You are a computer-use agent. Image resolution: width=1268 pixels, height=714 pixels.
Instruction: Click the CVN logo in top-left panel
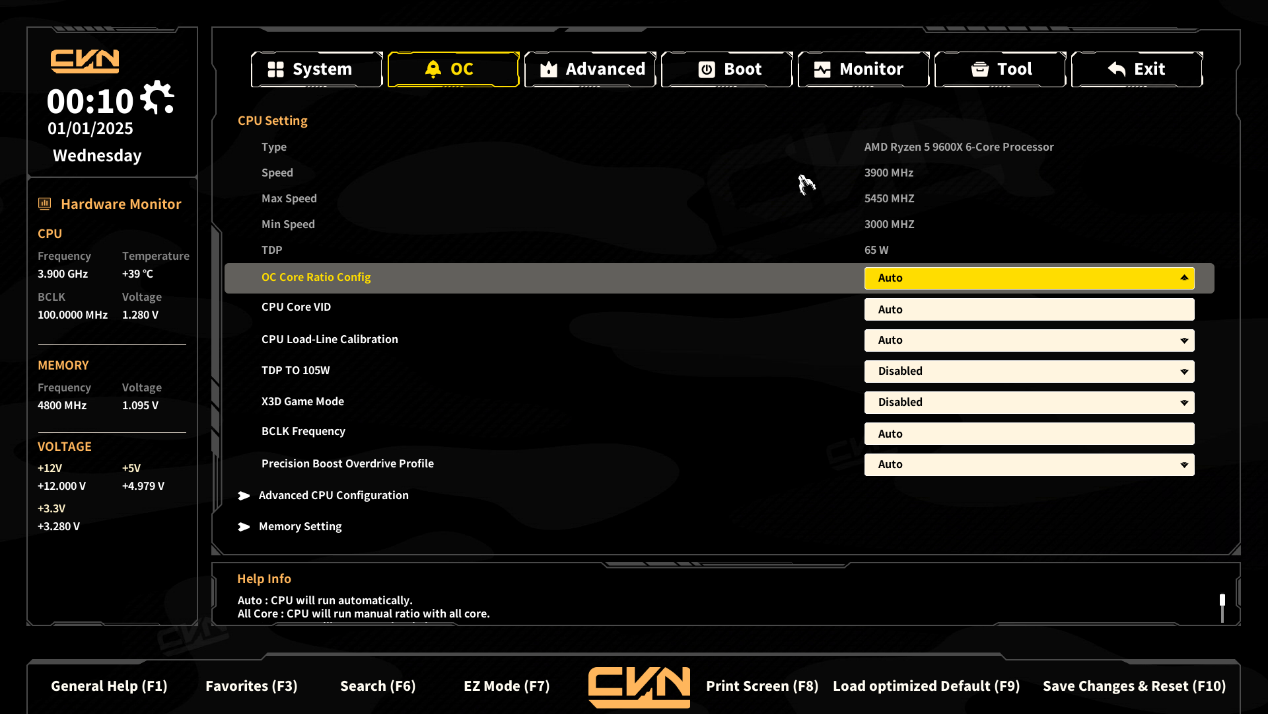click(85, 61)
